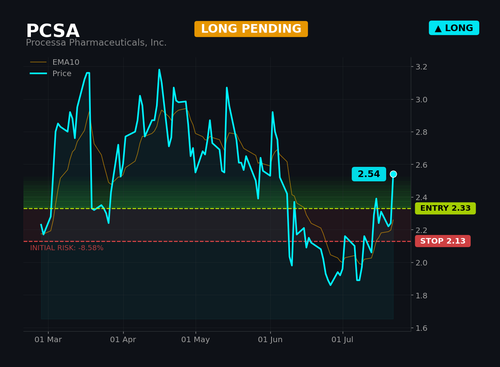500x367 pixels.
Task: Click the STOP 2.13 label
Action: tap(443, 241)
